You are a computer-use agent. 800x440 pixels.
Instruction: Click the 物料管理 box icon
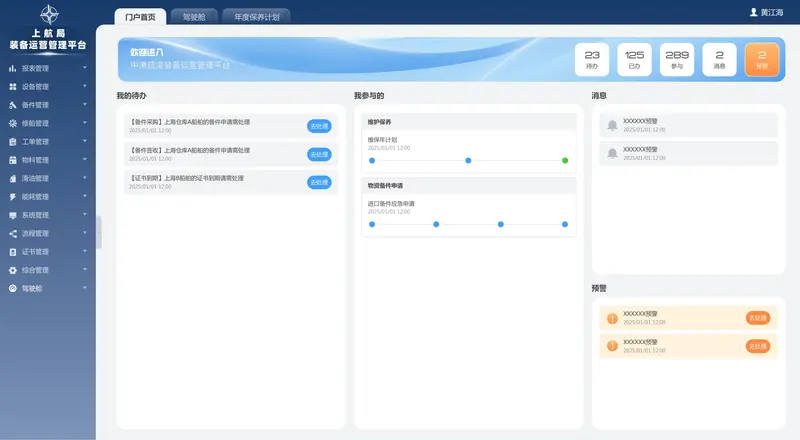coord(13,160)
